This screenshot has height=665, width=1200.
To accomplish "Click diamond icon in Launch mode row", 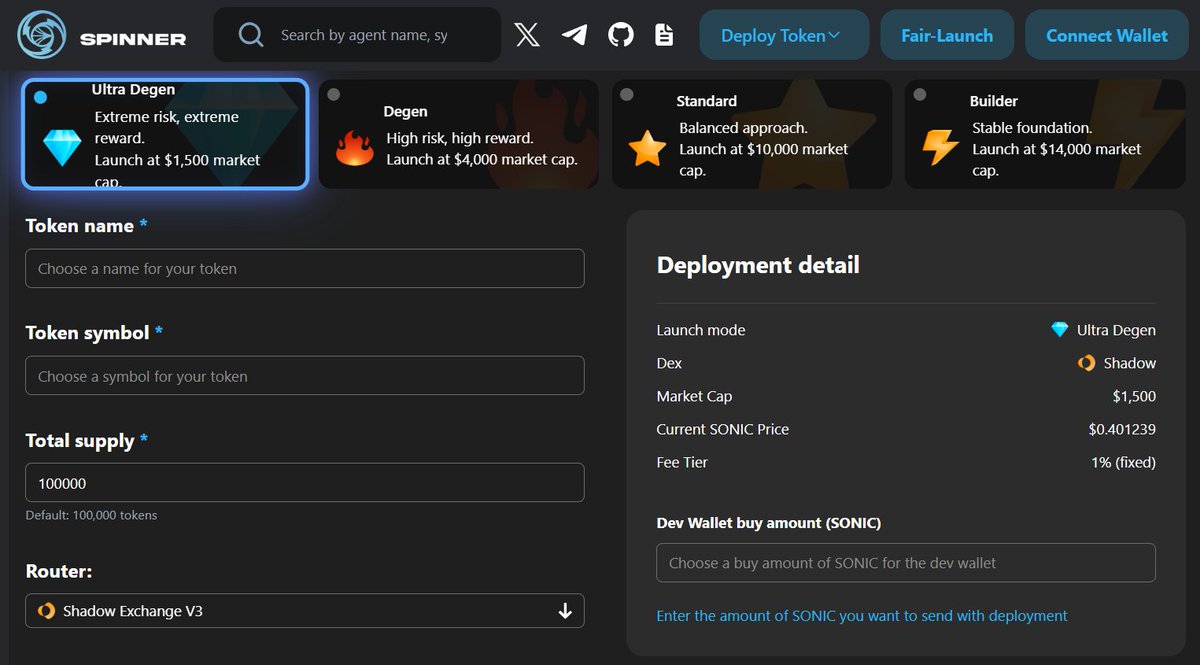I will [x=1060, y=330].
